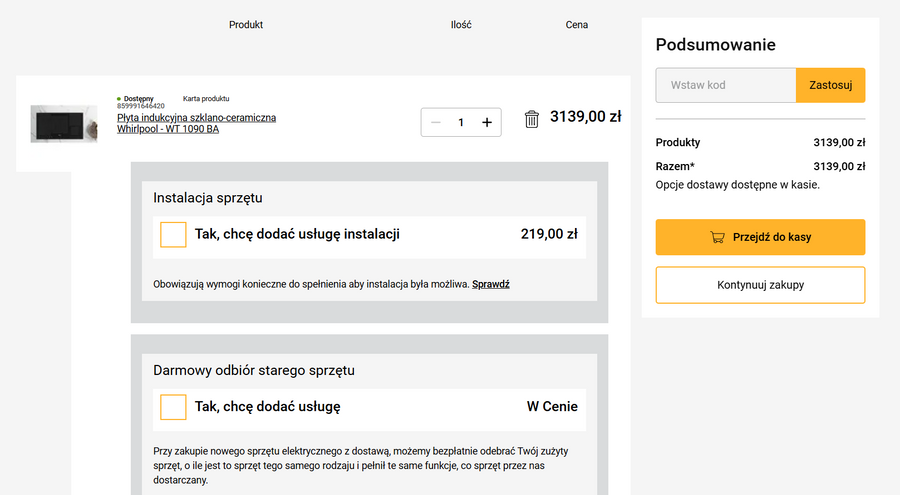Click the 'Podsumowanie' summary heading
The width and height of the screenshot is (900, 495).
click(715, 45)
